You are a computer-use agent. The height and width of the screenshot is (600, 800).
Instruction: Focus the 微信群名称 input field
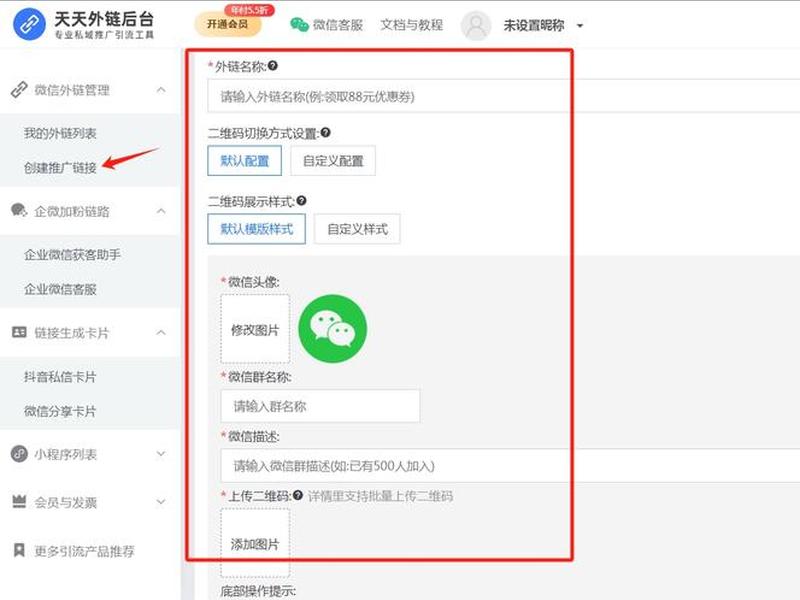pyautogui.click(x=320, y=406)
